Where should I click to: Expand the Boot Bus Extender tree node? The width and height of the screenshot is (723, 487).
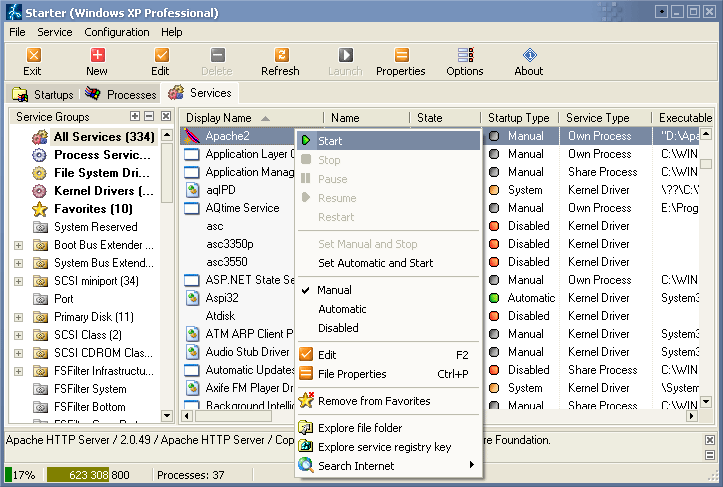coord(18,245)
